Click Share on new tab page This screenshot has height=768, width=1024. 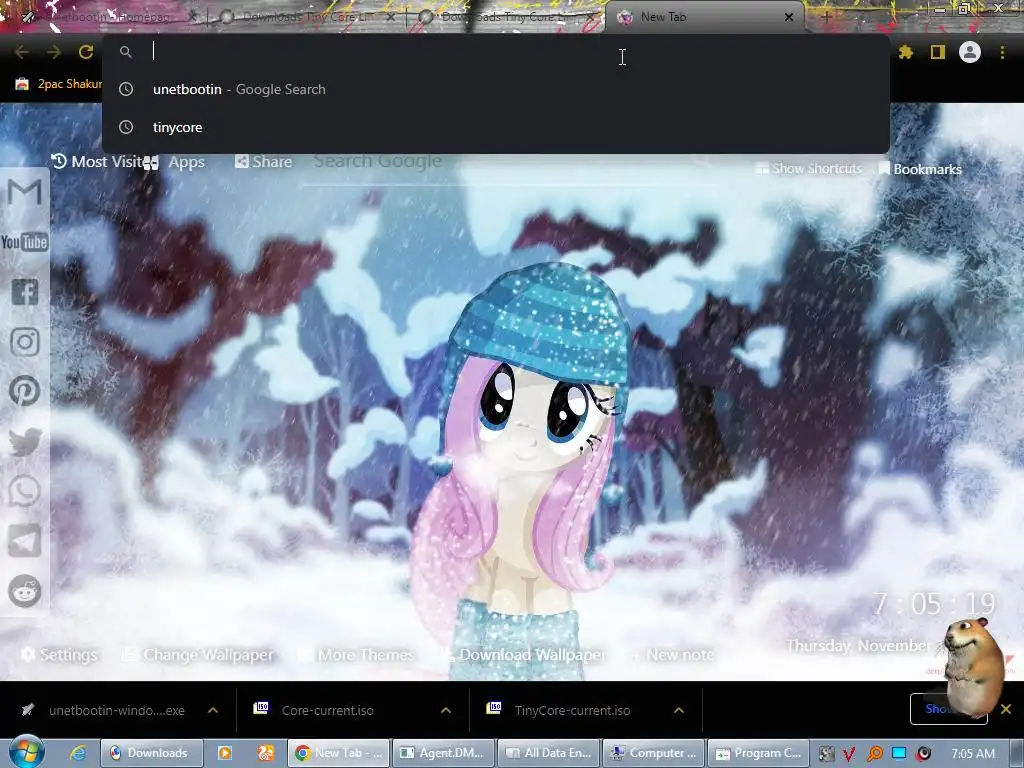(263, 161)
